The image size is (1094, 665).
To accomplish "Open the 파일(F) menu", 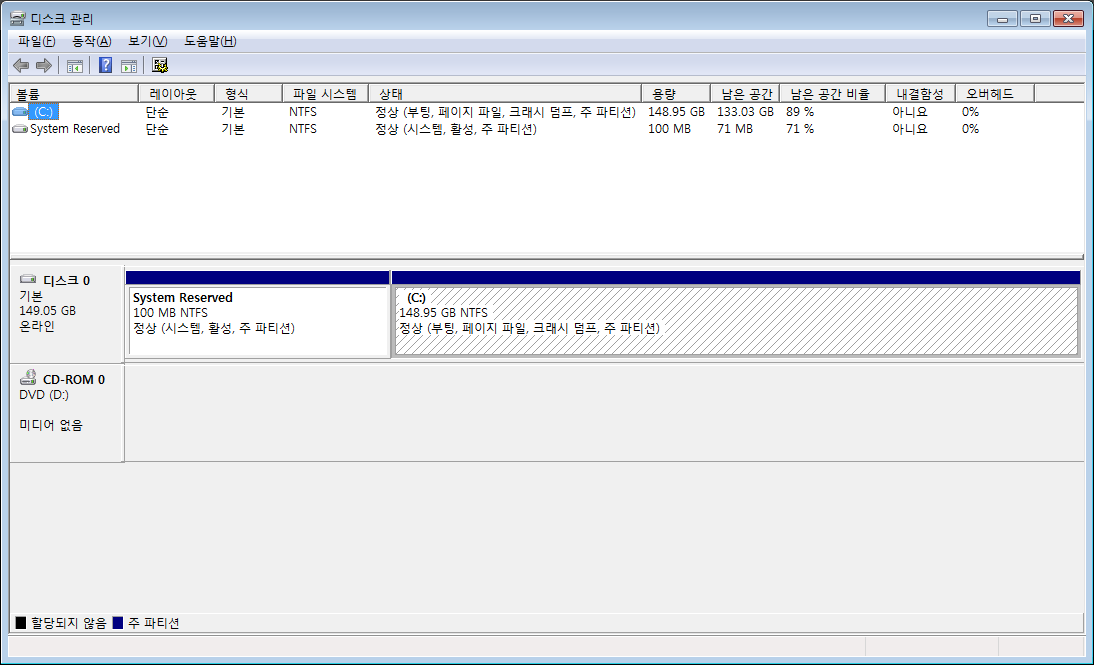I will pos(37,41).
